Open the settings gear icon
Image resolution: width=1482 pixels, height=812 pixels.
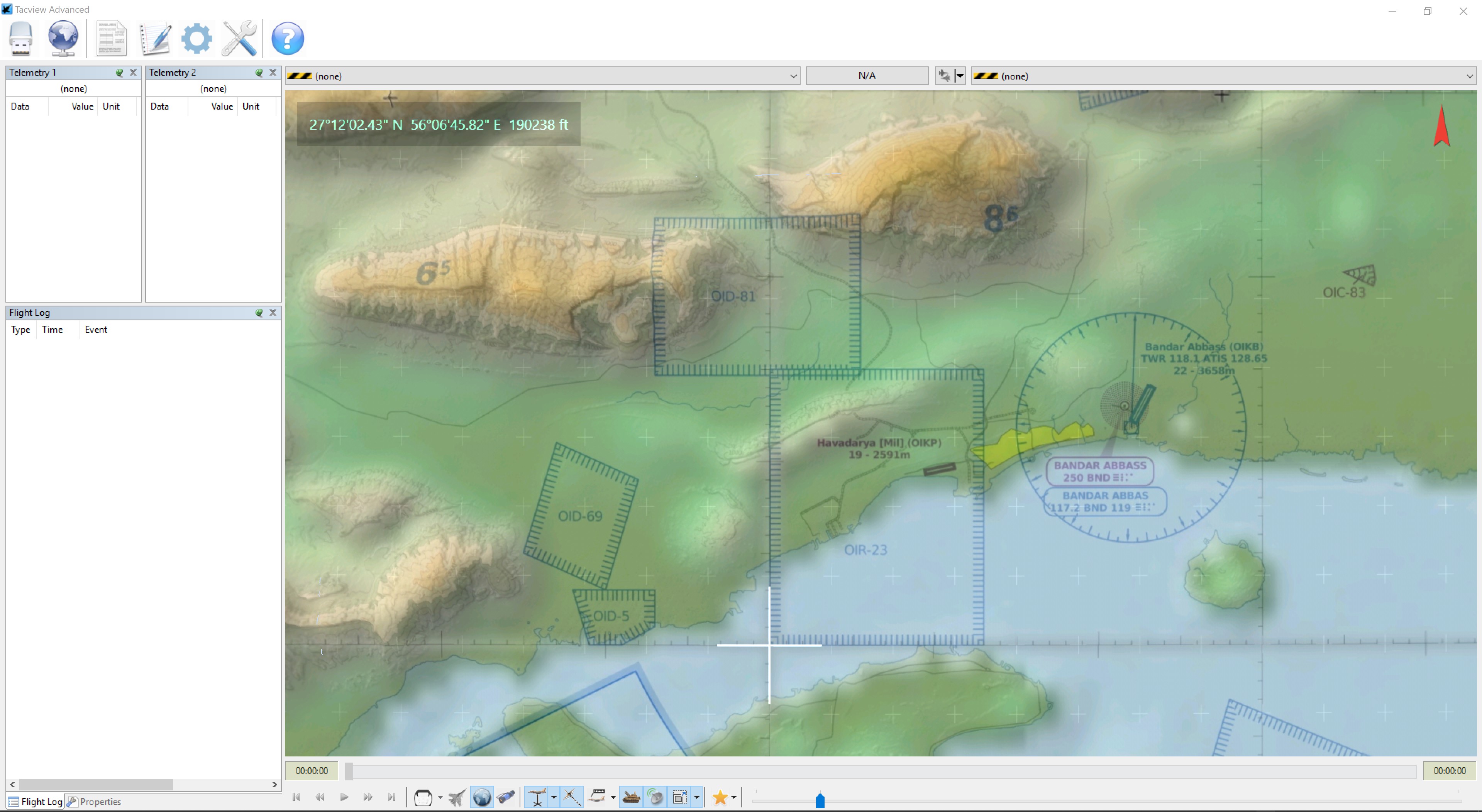(x=196, y=38)
